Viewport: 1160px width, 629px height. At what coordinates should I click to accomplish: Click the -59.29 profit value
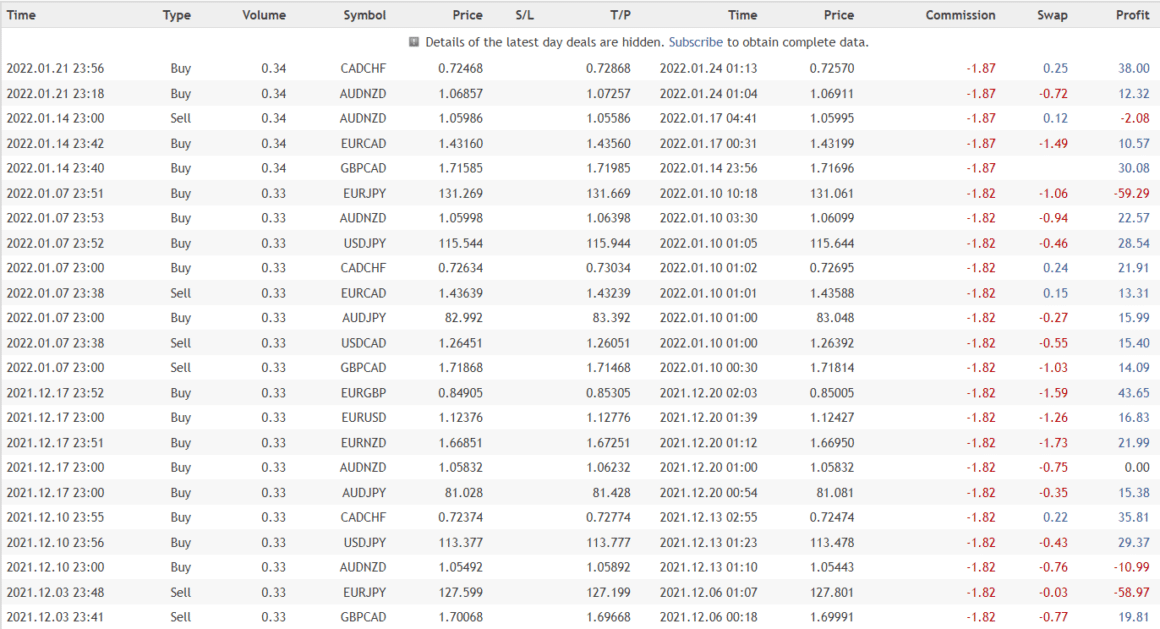(x=1130, y=193)
